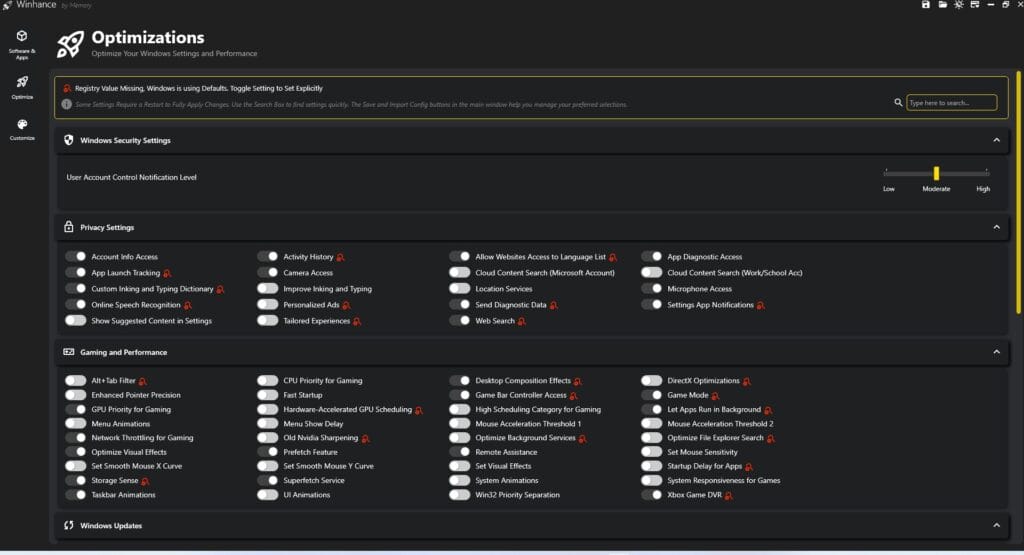
Task: Click the Windows Security shield icon
Action: pyautogui.click(x=69, y=141)
